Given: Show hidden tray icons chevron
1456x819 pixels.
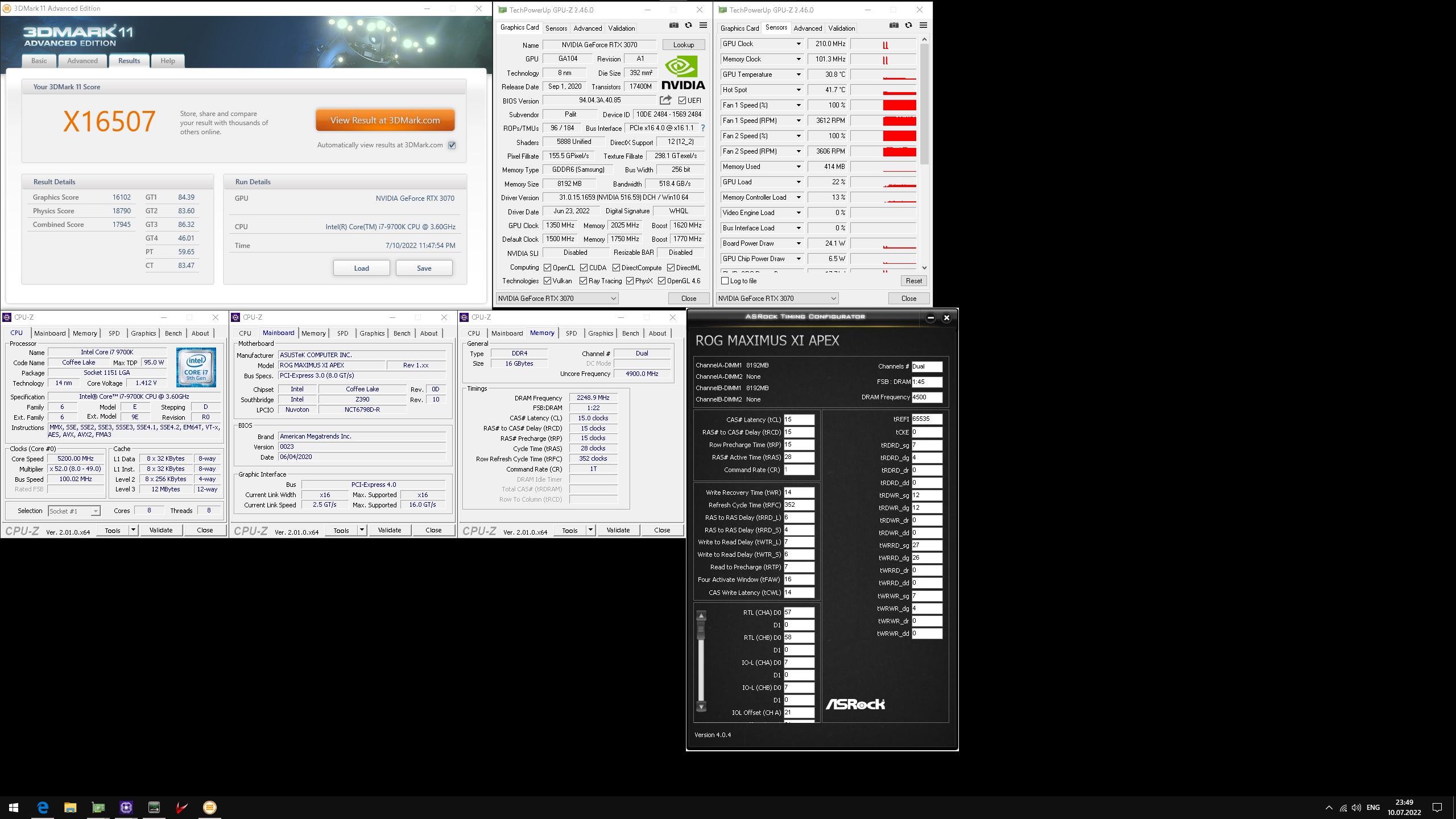Looking at the screenshot, I should (1329, 808).
